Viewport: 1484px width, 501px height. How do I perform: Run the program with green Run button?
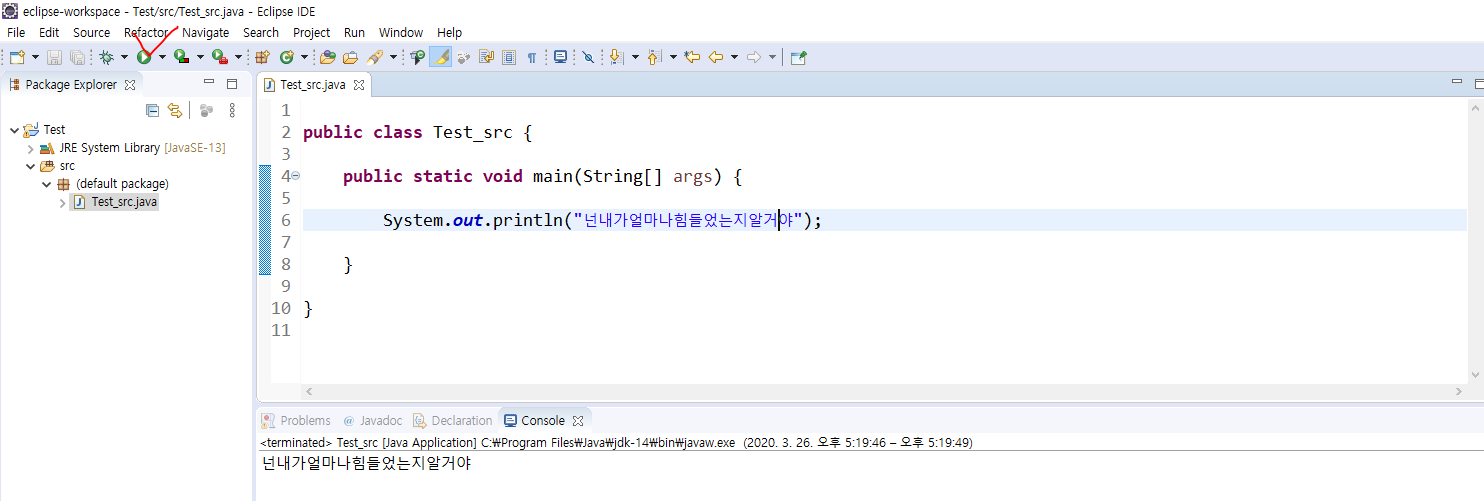pos(145,57)
